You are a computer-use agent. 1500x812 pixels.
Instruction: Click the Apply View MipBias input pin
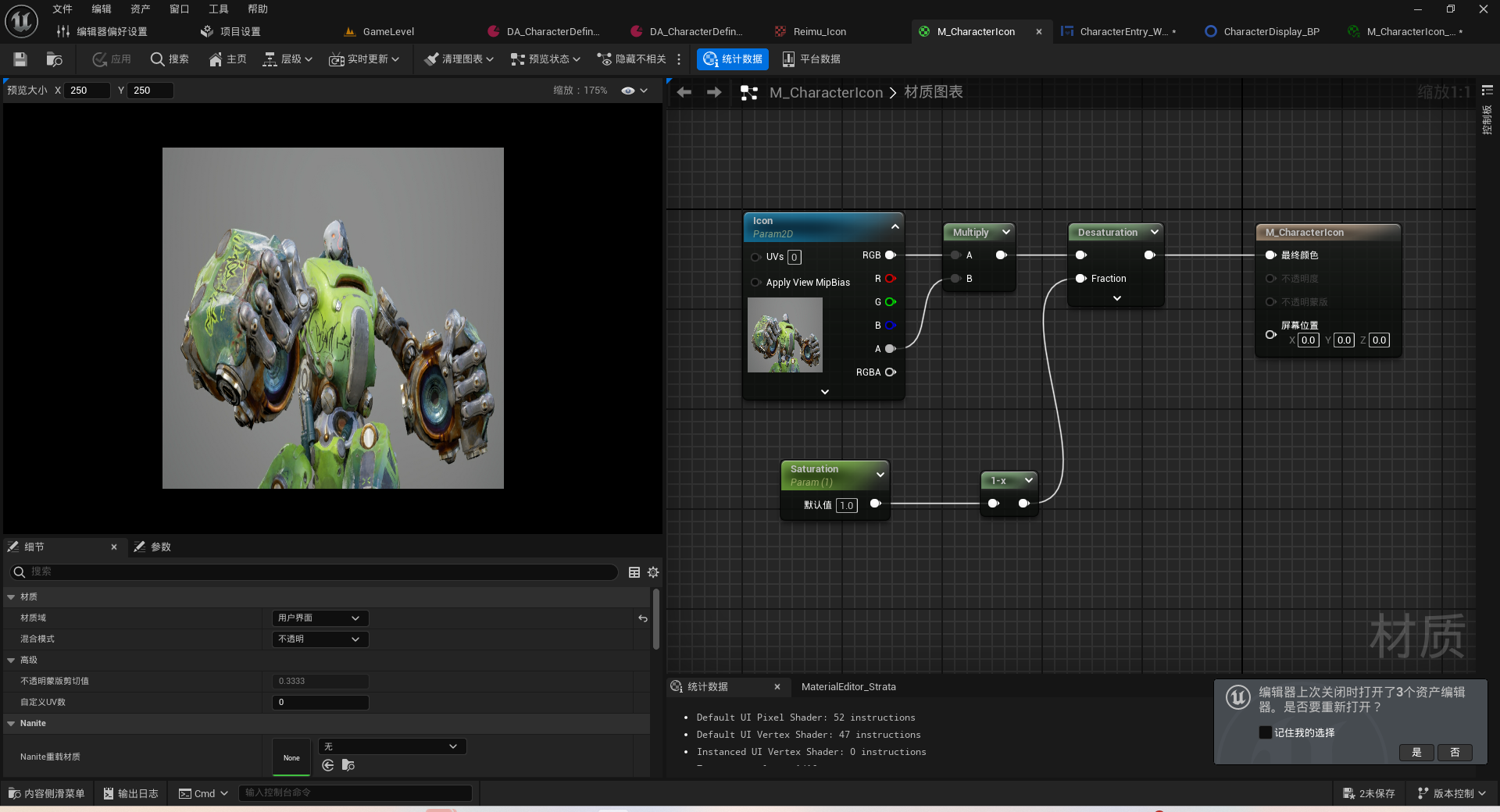(x=755, y=283)
